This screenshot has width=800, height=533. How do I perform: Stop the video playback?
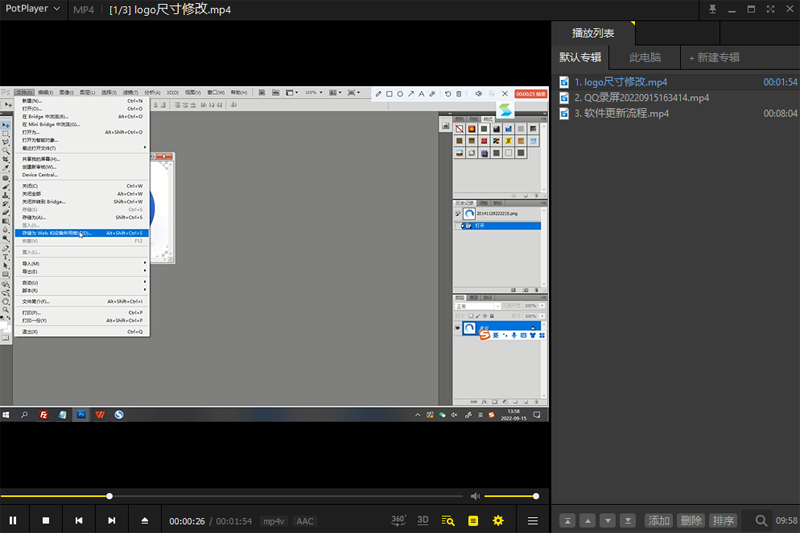tap(46, 521)
